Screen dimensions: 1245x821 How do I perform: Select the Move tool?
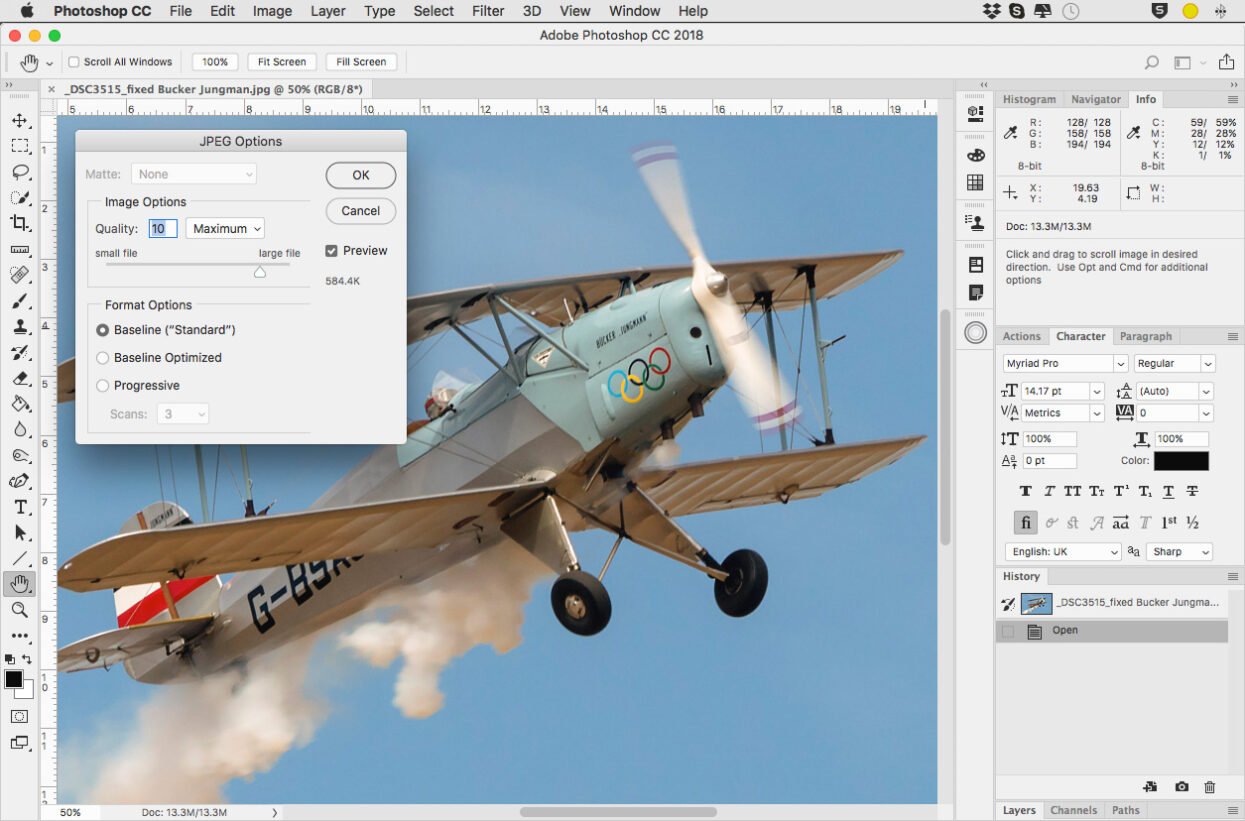click(20, 120)
